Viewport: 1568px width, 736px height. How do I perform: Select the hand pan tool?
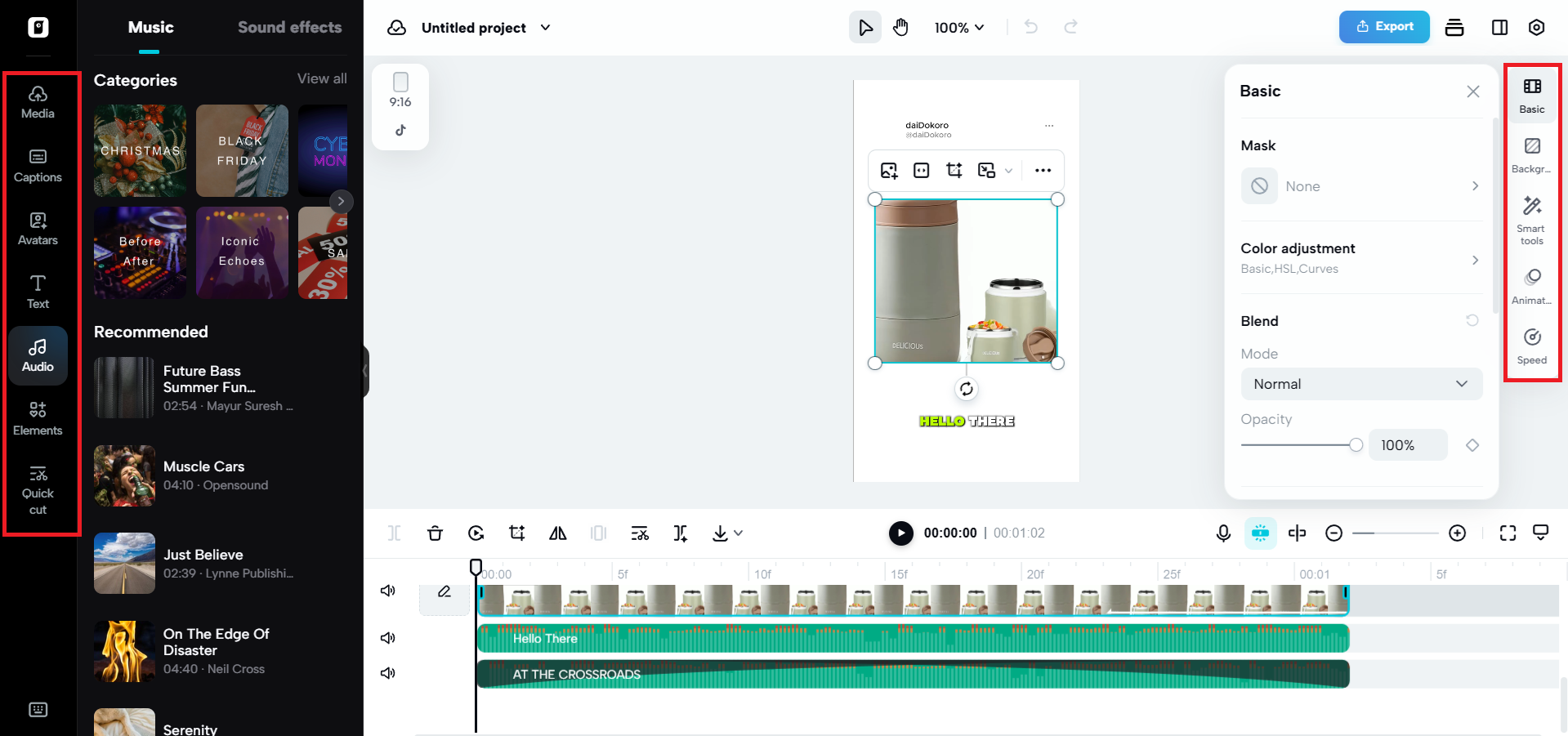click(x=901, y=28)
